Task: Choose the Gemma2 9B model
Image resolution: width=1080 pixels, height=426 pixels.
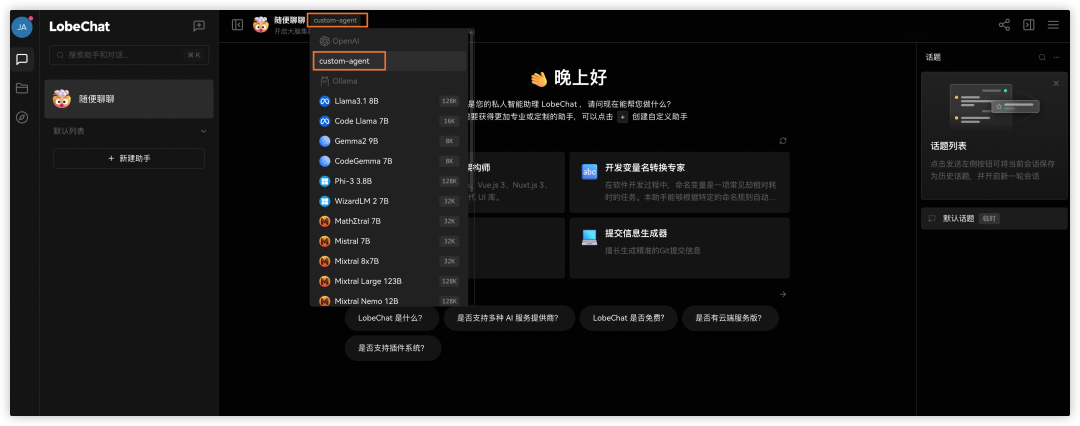Action: [389, 141]
